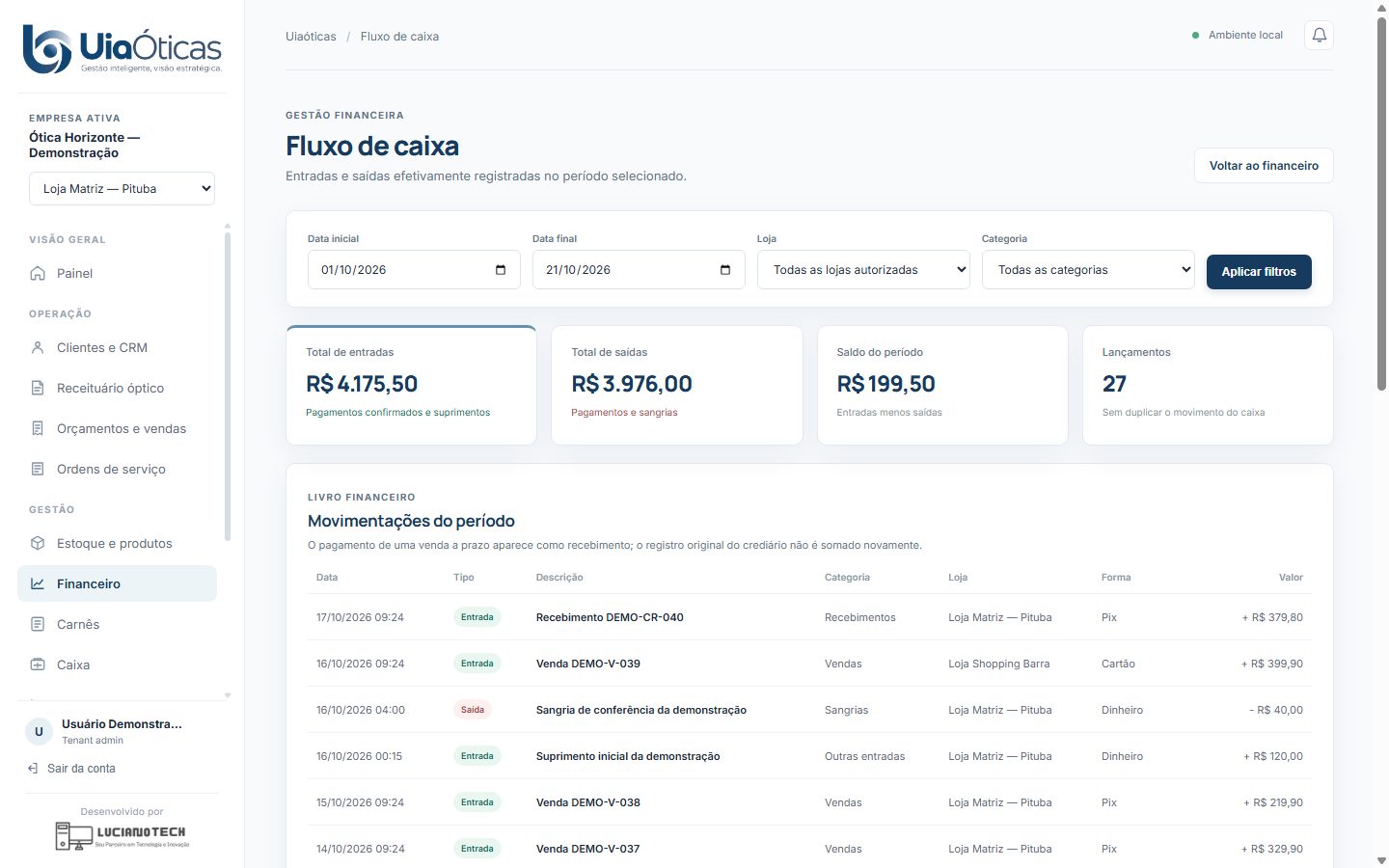Screen dimensions: 1389x868
Task: Click the Carnês sidebar icon
Action: pos(38,624)
